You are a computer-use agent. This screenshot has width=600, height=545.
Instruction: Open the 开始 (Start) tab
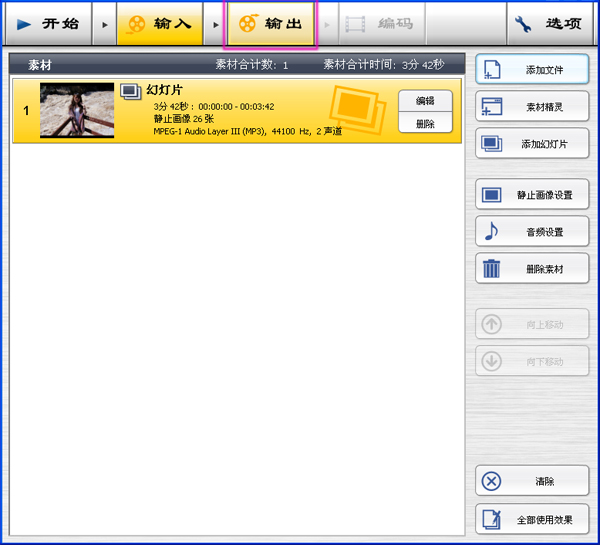point(48,24)
